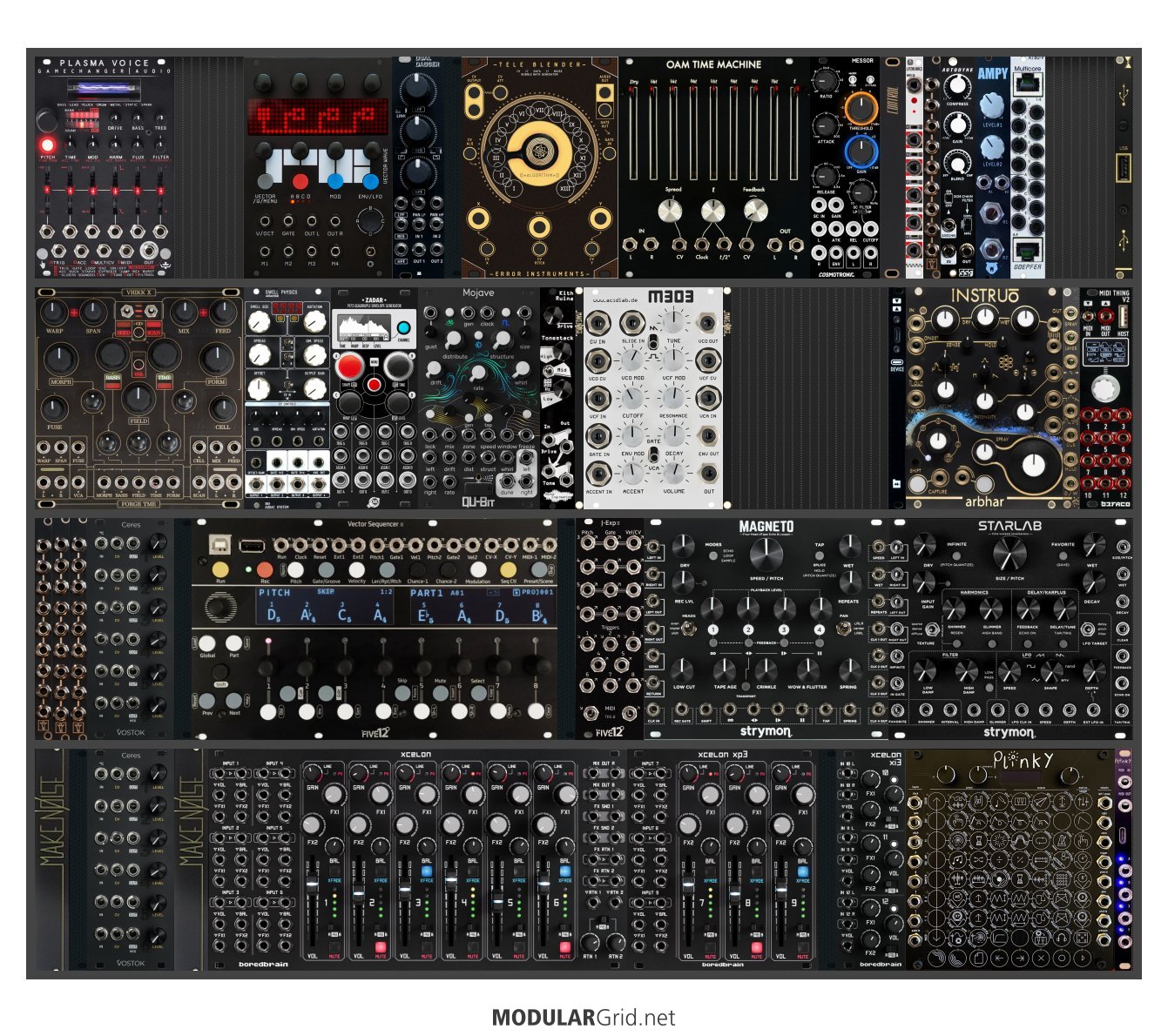Go to previous with the Prev button
The width and height of the screenshot is (1168, 1036).
point(207,701)
